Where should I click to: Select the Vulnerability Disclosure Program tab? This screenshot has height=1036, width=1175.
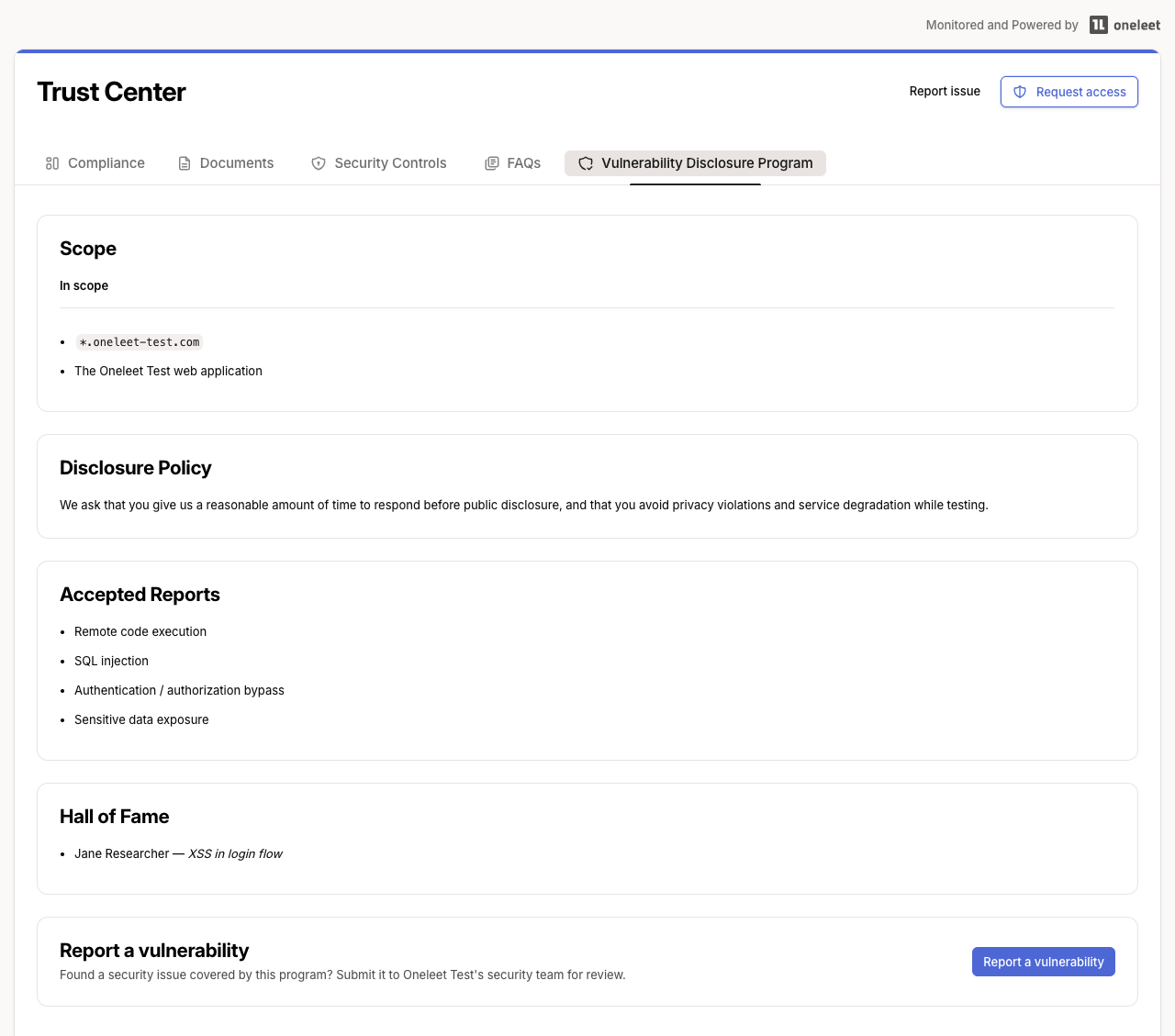695,163
